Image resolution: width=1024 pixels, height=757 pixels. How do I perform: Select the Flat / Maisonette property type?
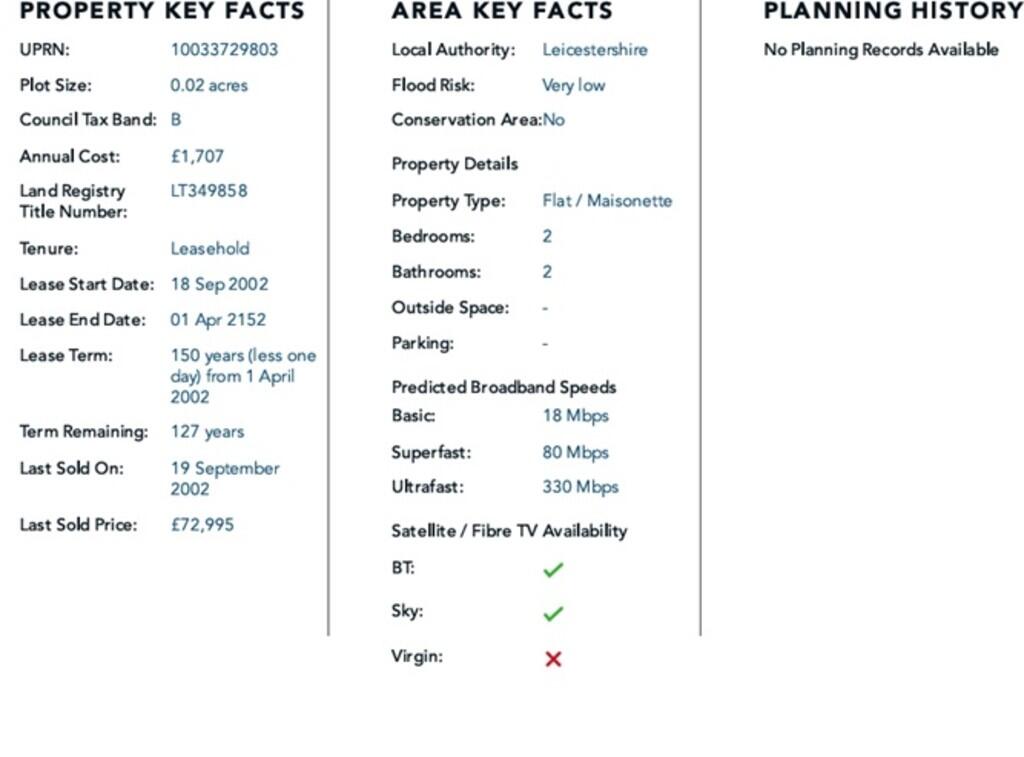click(x=607, y=200)
